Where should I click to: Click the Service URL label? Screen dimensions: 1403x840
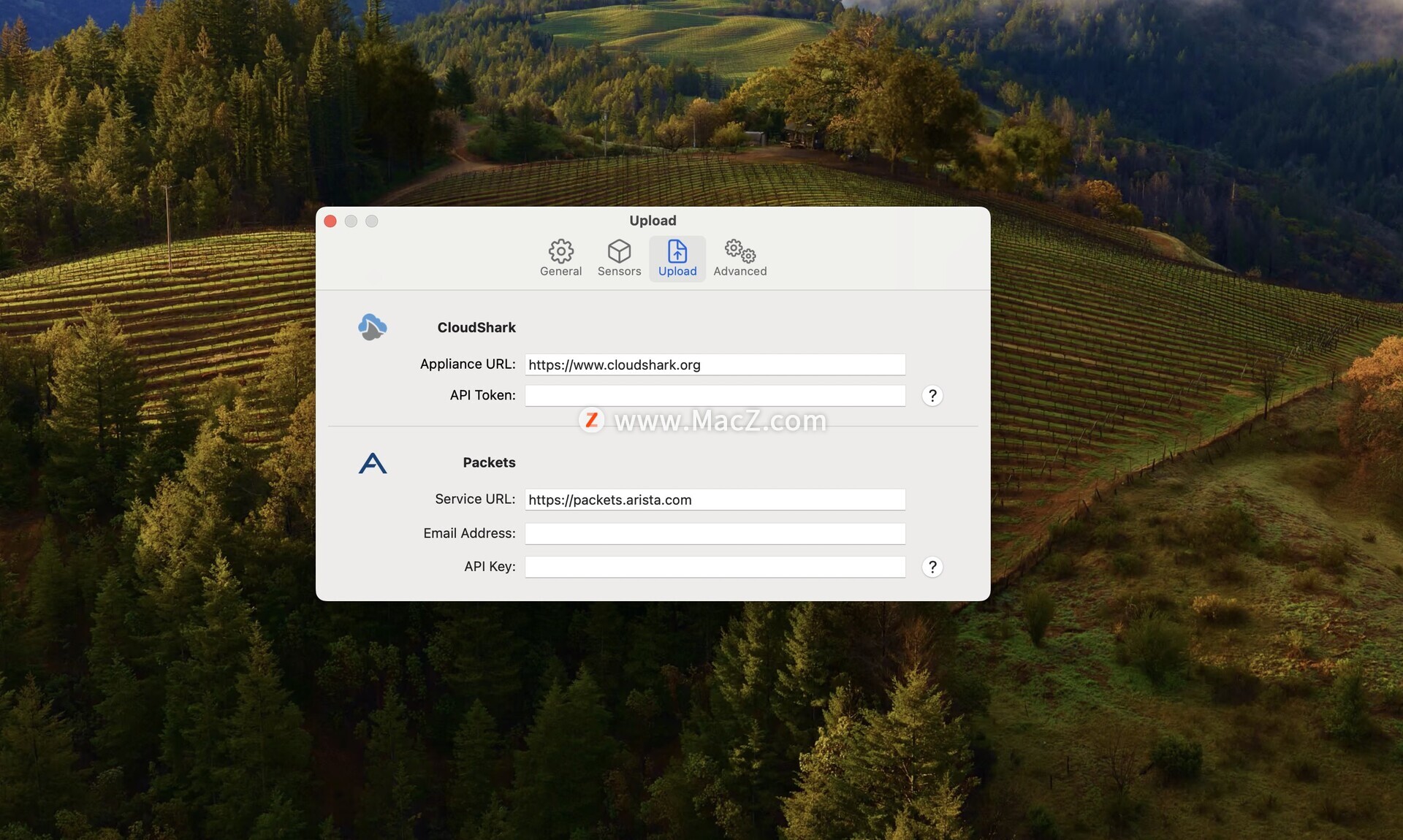(475, 499)
